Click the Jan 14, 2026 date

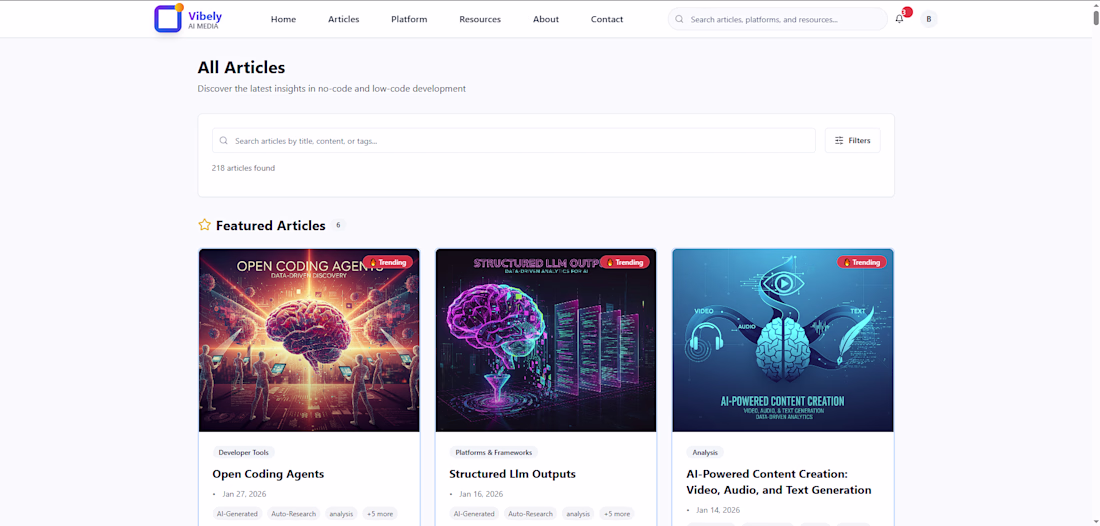pos(716,510)
